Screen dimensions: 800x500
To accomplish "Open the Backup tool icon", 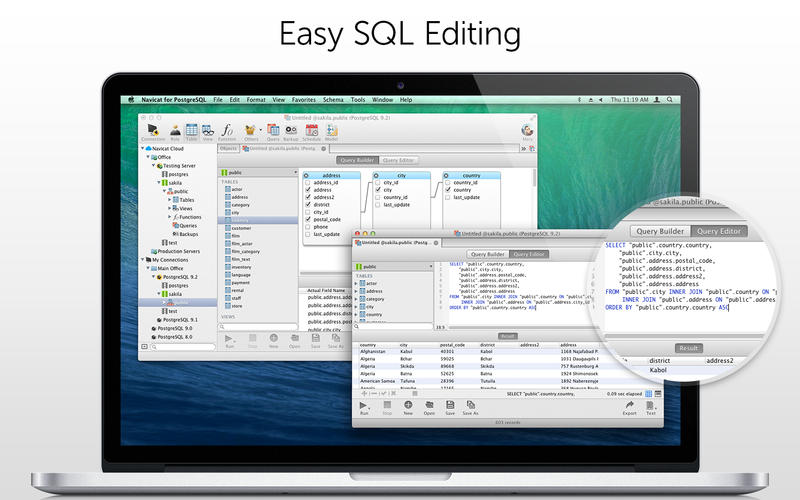I will tap(289, 130).
